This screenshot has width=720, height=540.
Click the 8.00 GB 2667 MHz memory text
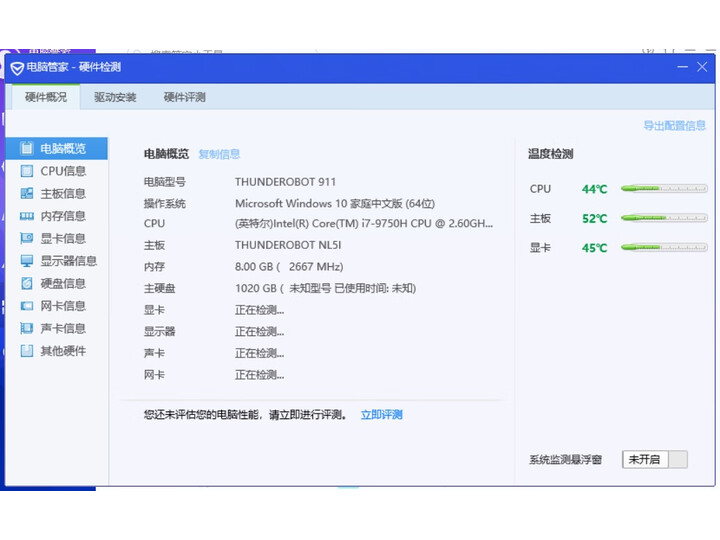[x=289, y=267]
